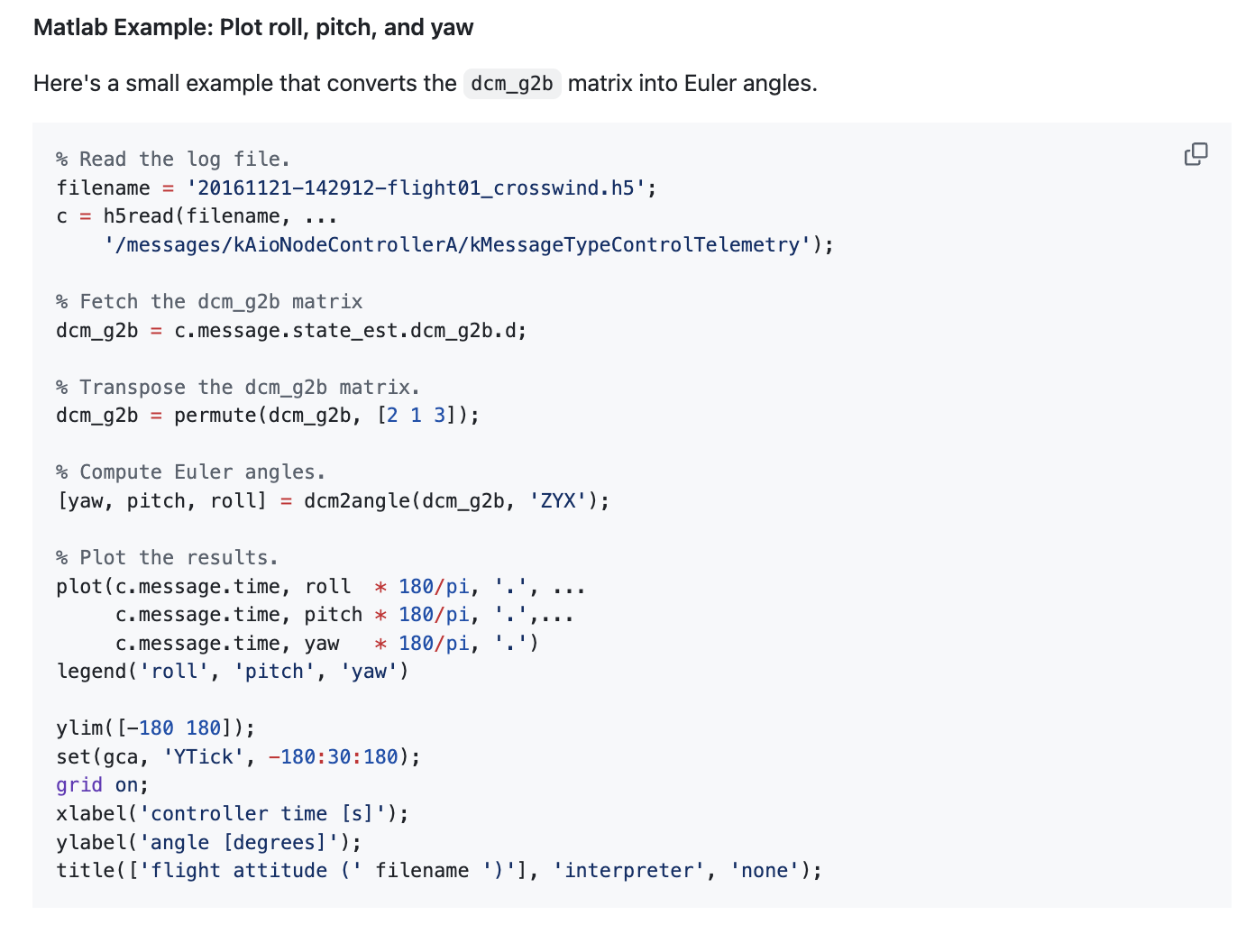This screenshot has height=952, width=1255.
Task: Click the 'ZYX' string literal
Action: (x=558, y=501)
